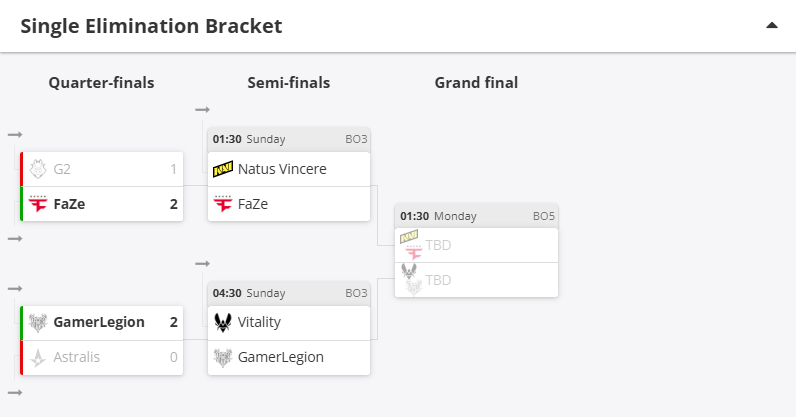Click the Natus Vincere logo in semi-finals

click(x=223, y=169)
